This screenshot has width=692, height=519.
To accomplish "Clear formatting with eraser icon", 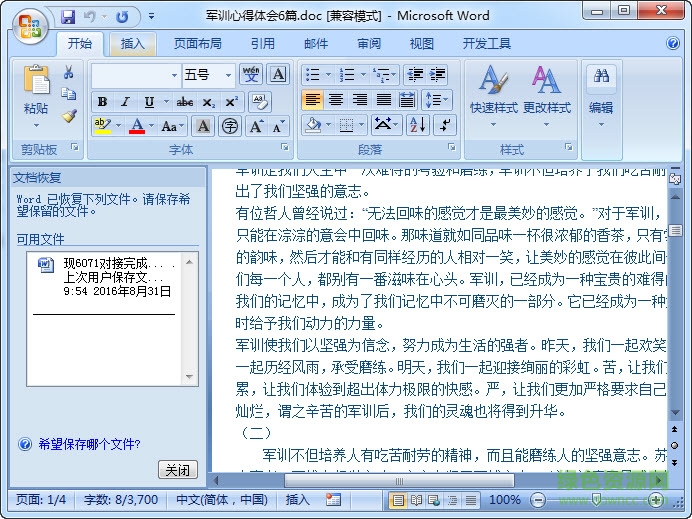I will tap(260, 102).
